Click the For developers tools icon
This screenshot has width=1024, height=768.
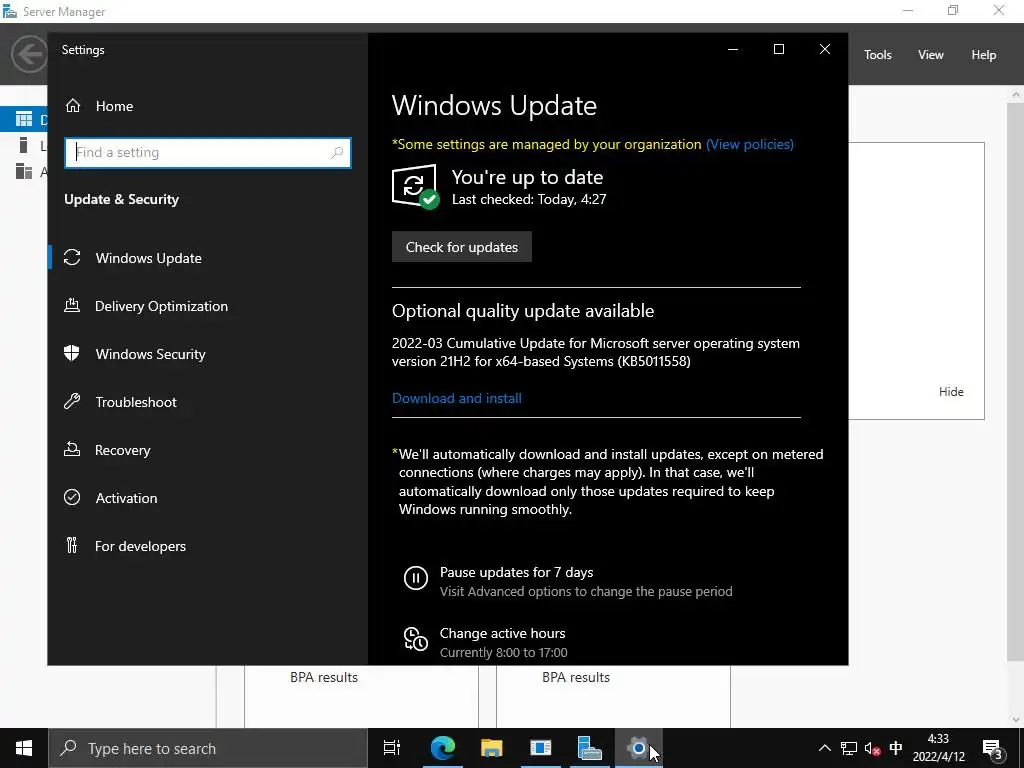coord(72,545)
